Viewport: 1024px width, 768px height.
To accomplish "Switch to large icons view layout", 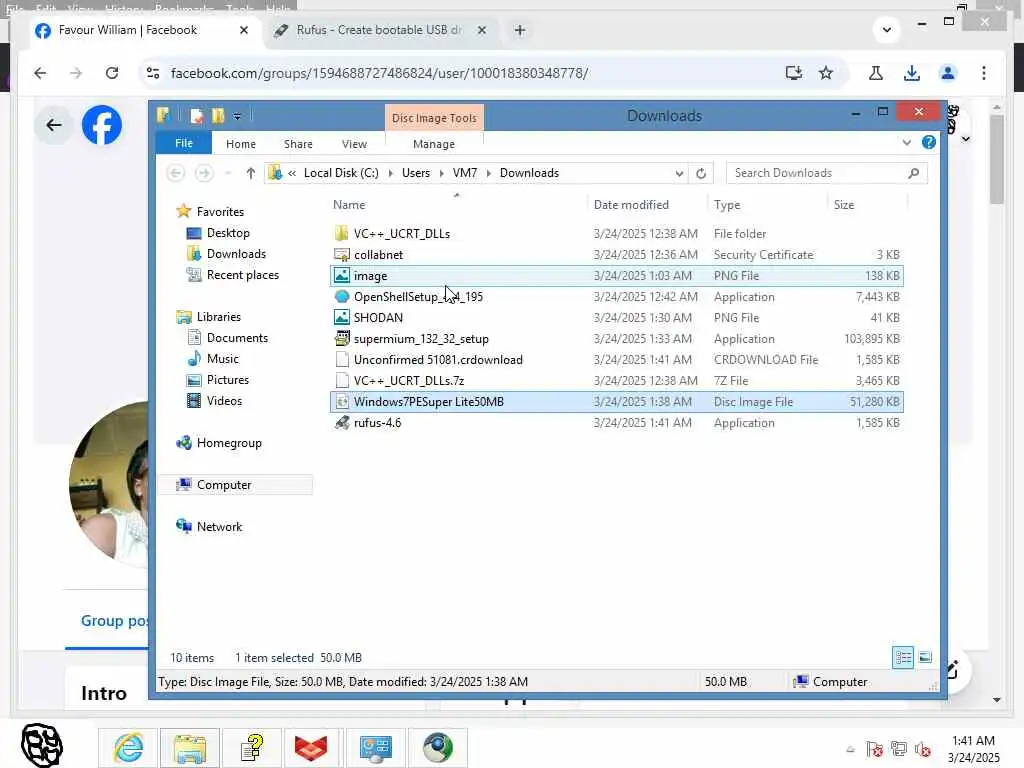I will [925, 657].
